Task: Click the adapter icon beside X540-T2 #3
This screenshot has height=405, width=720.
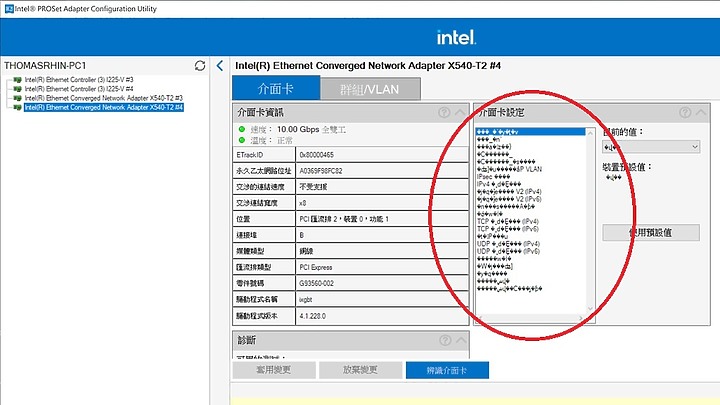Action: pyautogui.click(x=17, y=98)
